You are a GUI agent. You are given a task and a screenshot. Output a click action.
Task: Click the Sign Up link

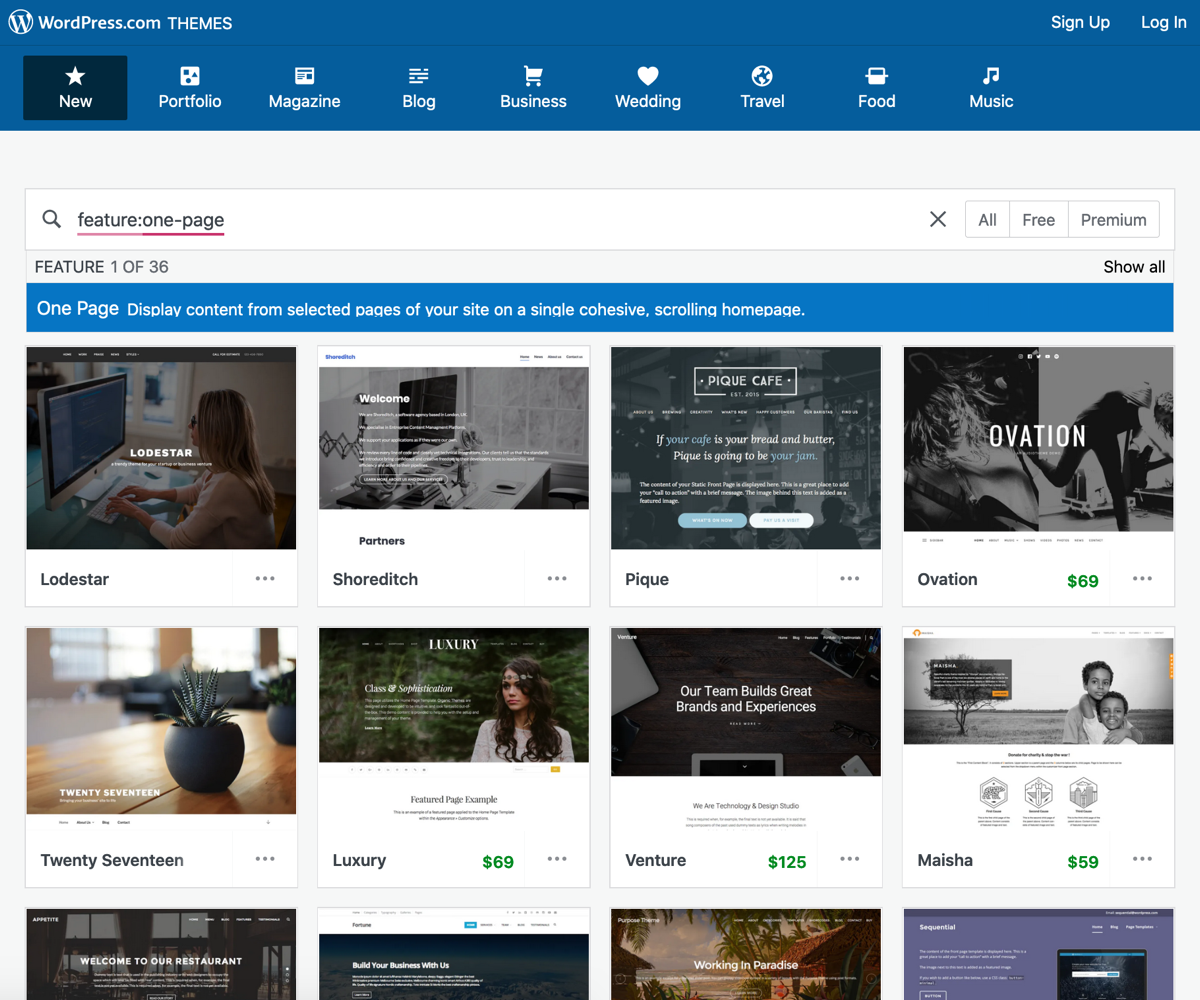click(x=1080, y=22)
